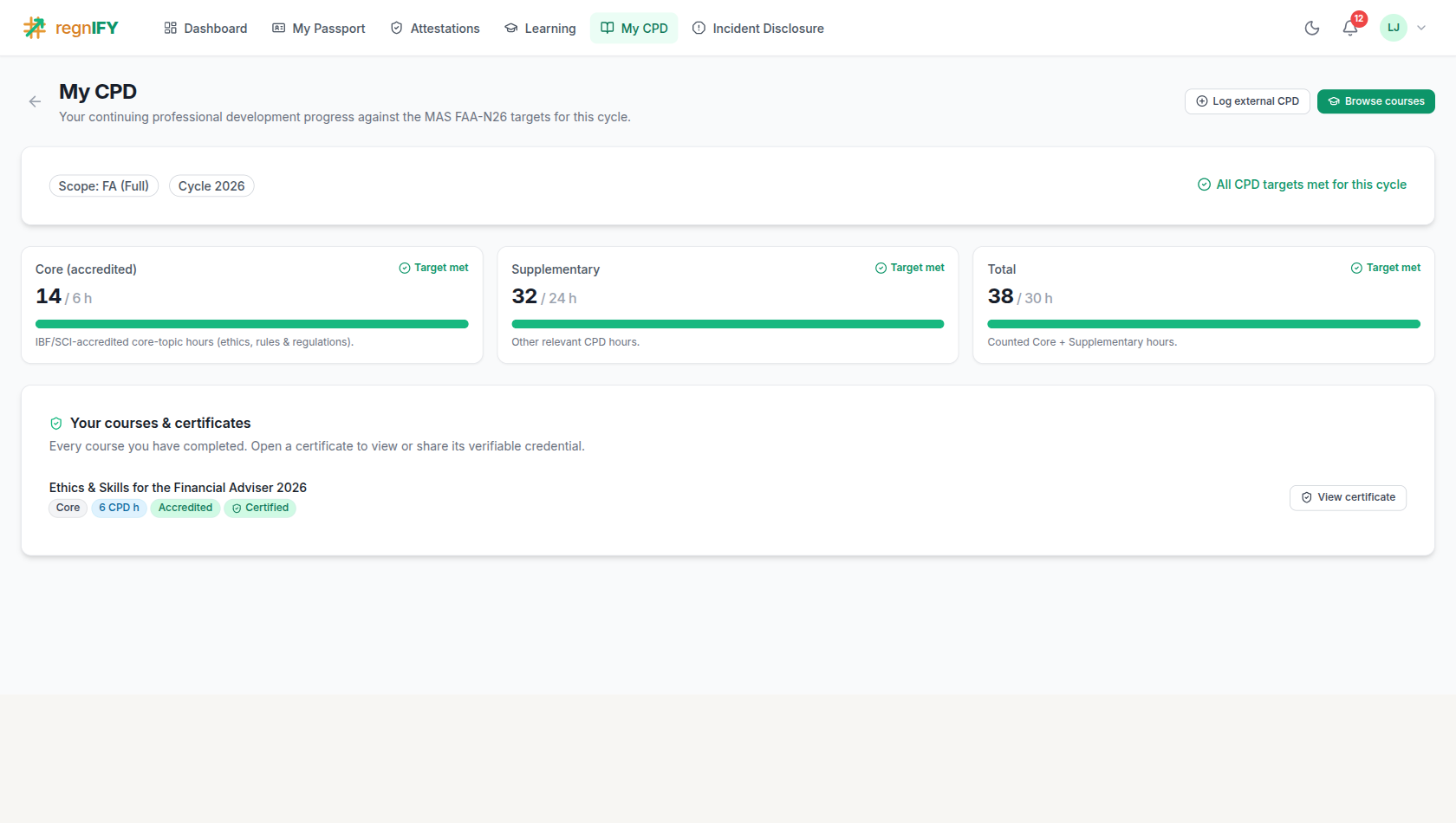Click Log external CPD button
1456x823 pixels.
tap(1247, 101)
